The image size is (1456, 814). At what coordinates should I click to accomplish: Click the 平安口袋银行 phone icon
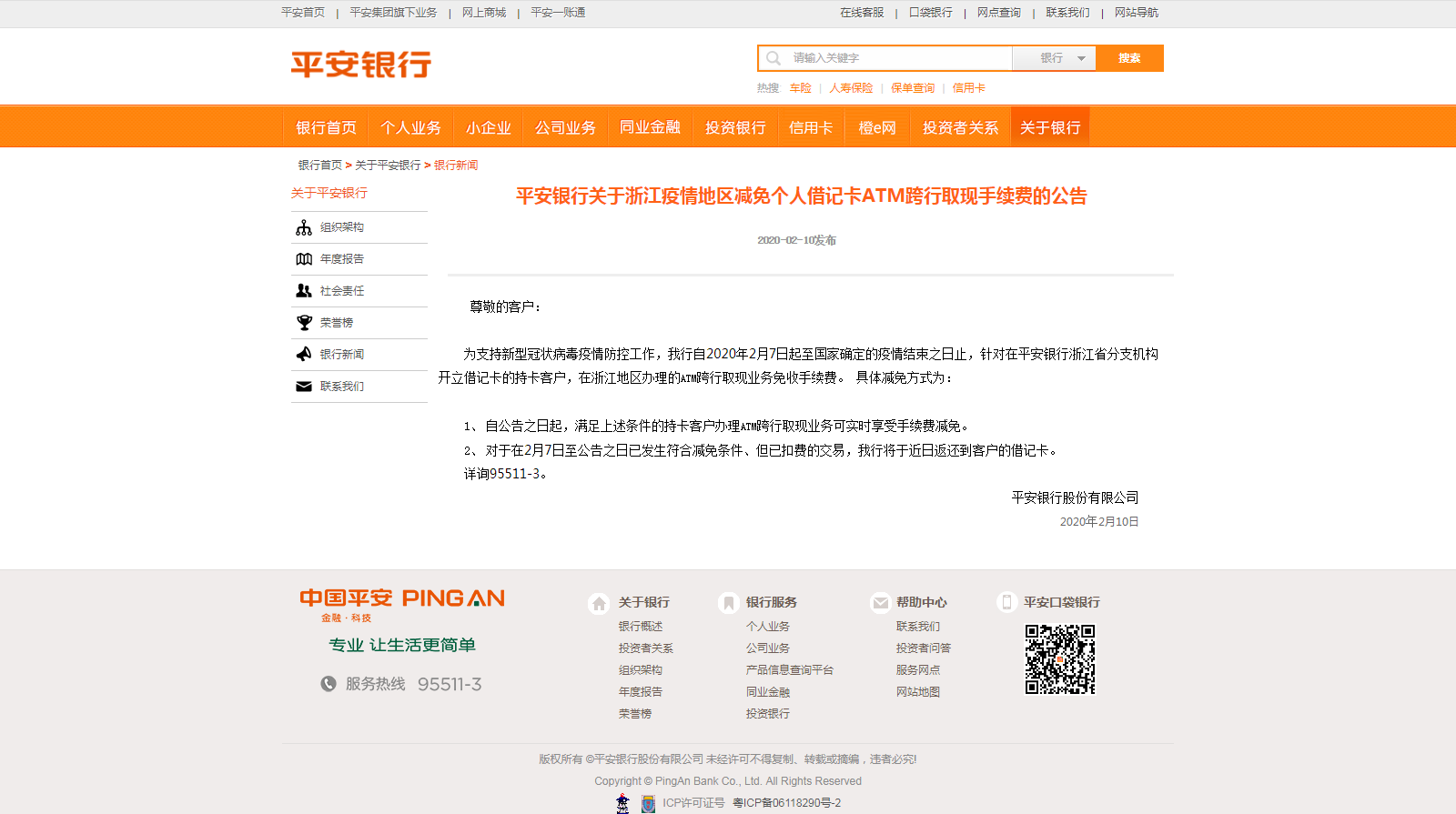1006,602
